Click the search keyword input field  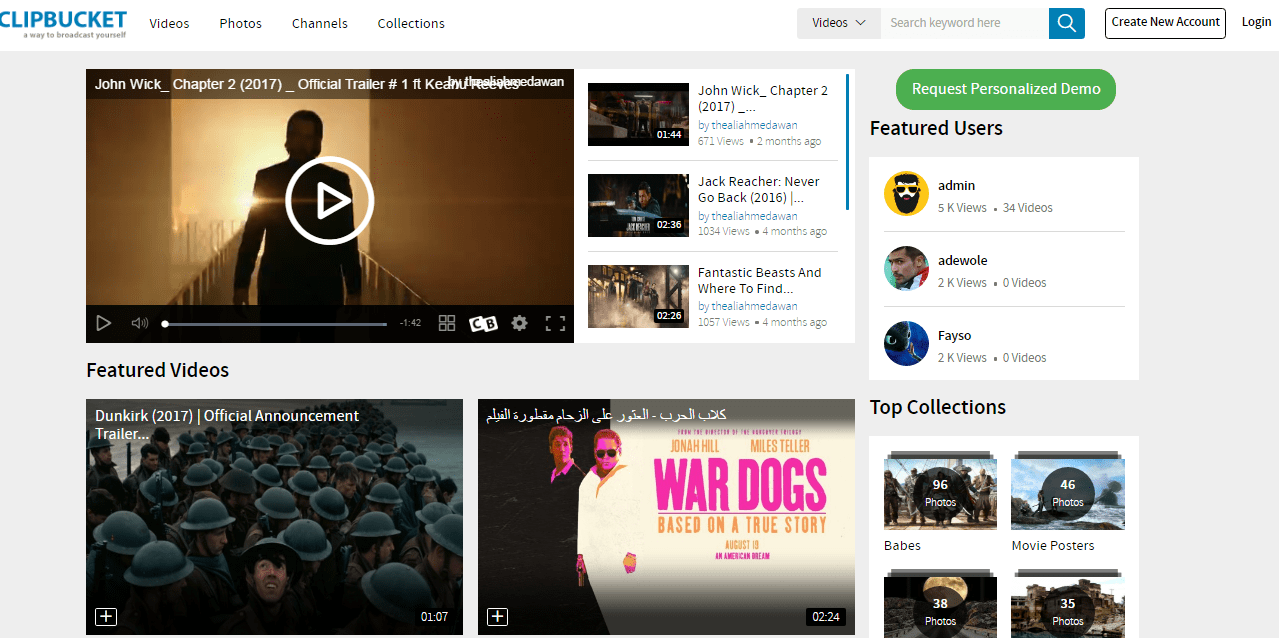point(965,23)
